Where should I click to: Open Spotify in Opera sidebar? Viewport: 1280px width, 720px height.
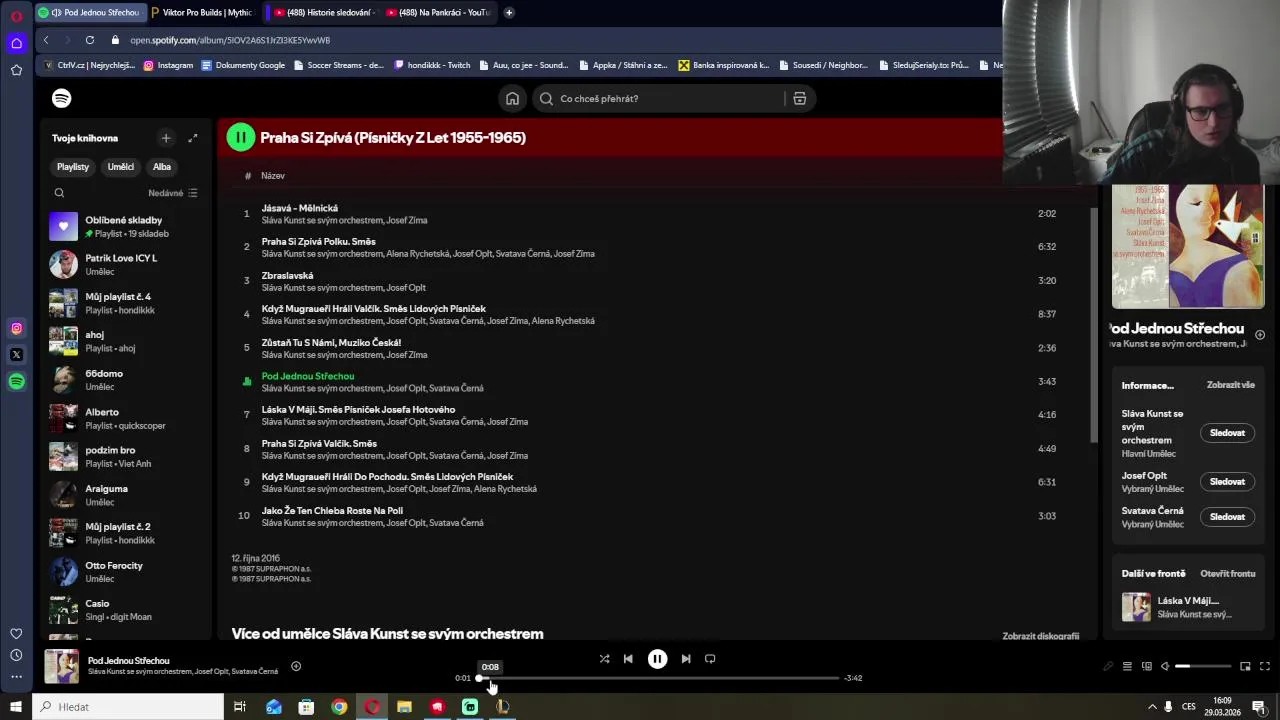[x=16, y=381]
